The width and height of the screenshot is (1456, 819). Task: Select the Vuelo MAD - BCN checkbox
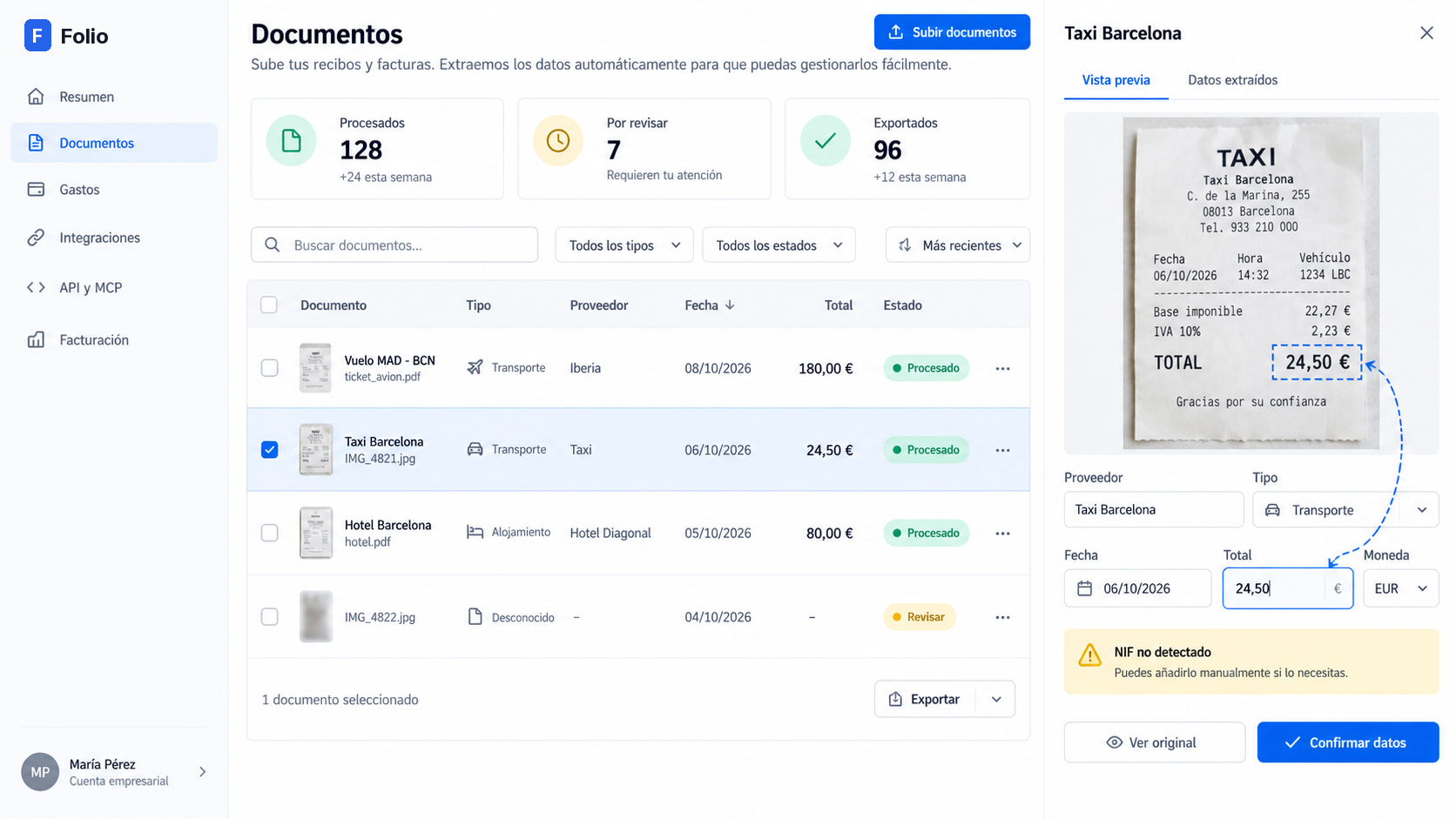point(270,368)
